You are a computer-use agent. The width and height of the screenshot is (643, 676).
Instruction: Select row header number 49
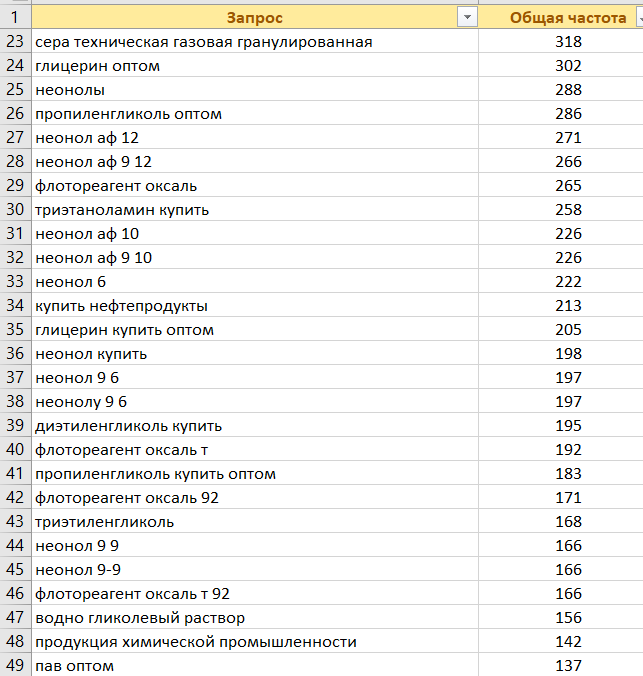click(x=15, y=666)
